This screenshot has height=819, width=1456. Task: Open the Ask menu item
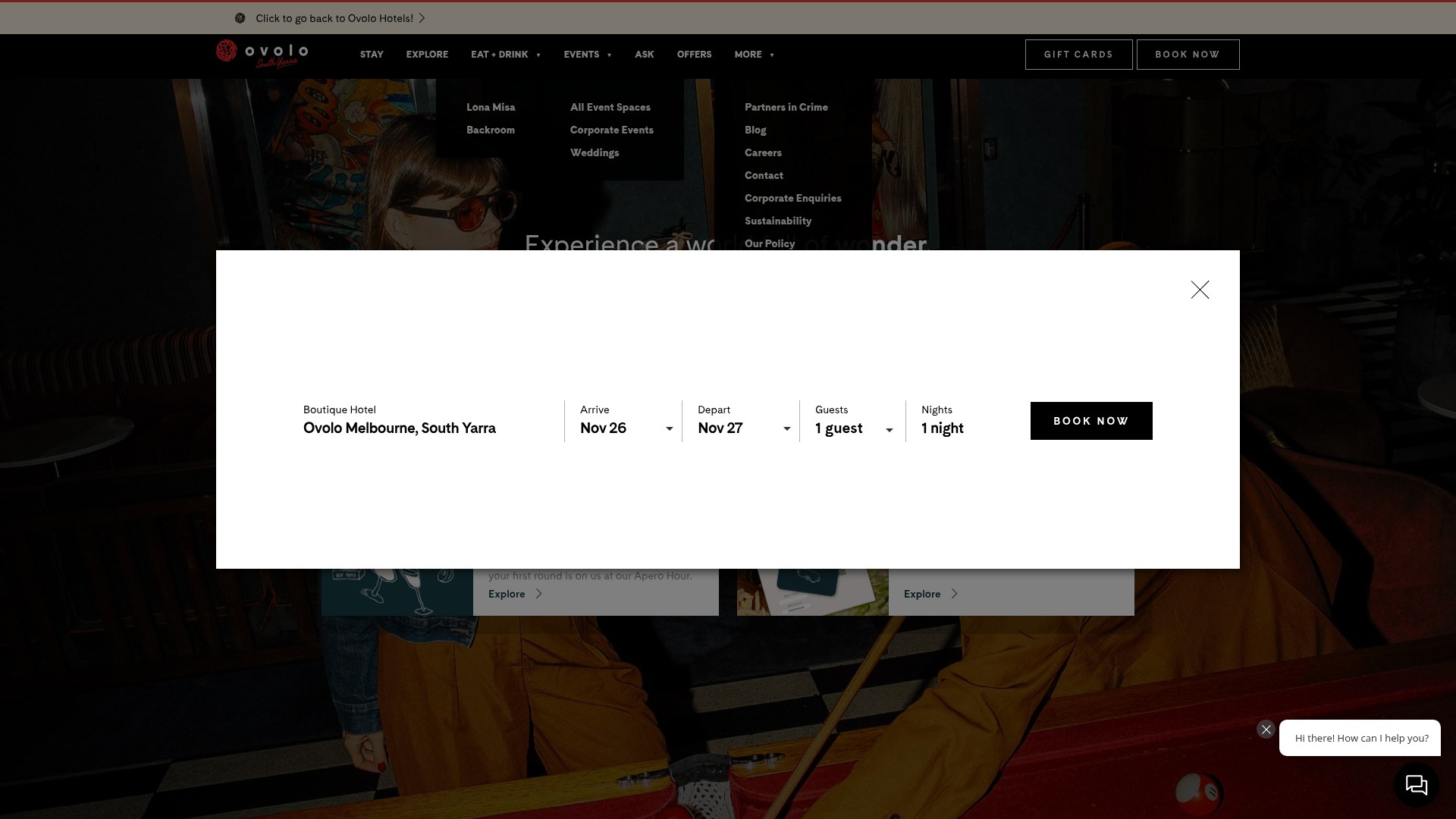pyautogui.click(x=644, y=55)
